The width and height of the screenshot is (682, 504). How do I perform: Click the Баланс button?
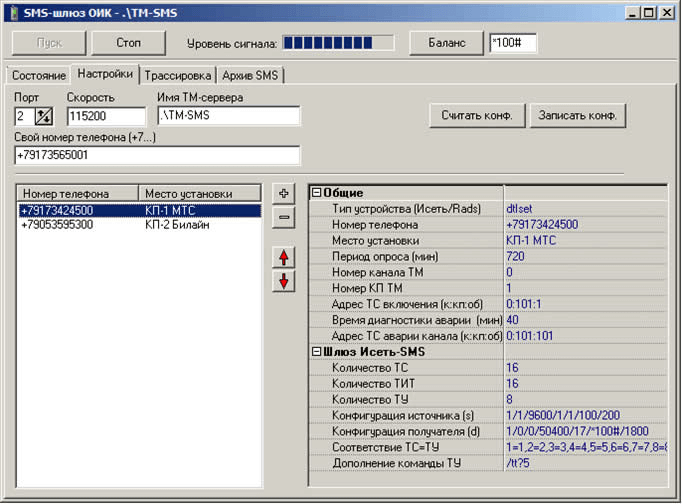click(x=446, y=43)
